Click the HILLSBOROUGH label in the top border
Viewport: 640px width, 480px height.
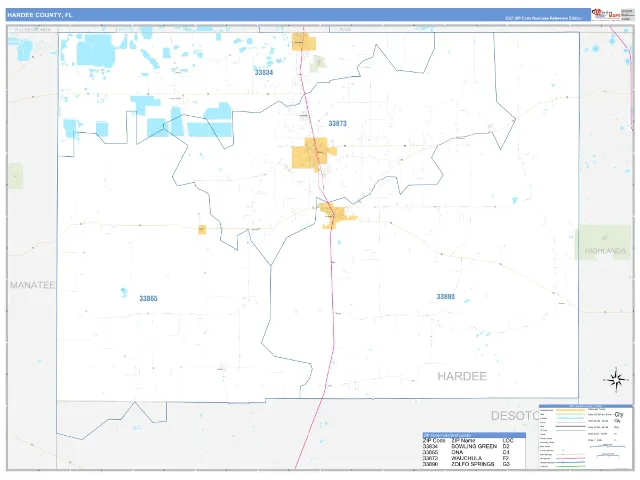(x=33, y=30)
